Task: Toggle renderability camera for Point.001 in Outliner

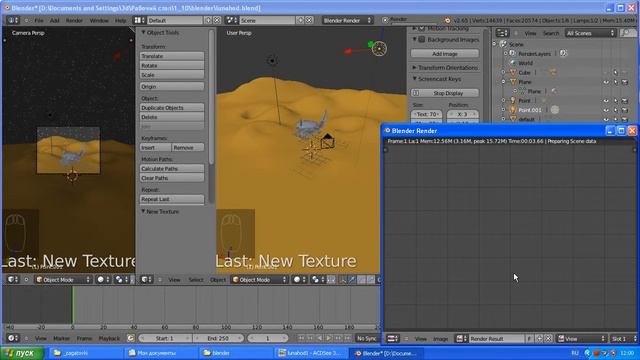Action: (x=625, y=110)
